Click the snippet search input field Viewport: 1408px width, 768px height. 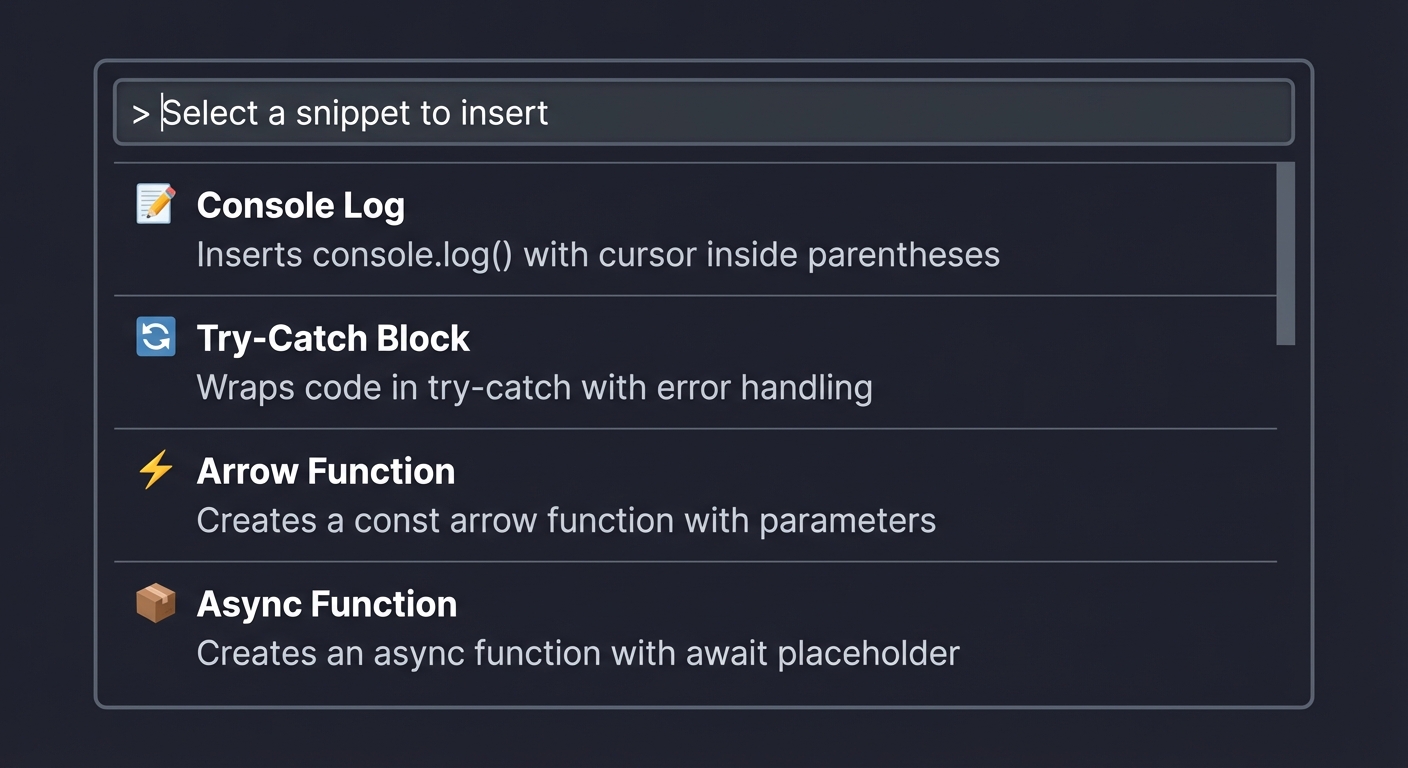click(700, 112)
